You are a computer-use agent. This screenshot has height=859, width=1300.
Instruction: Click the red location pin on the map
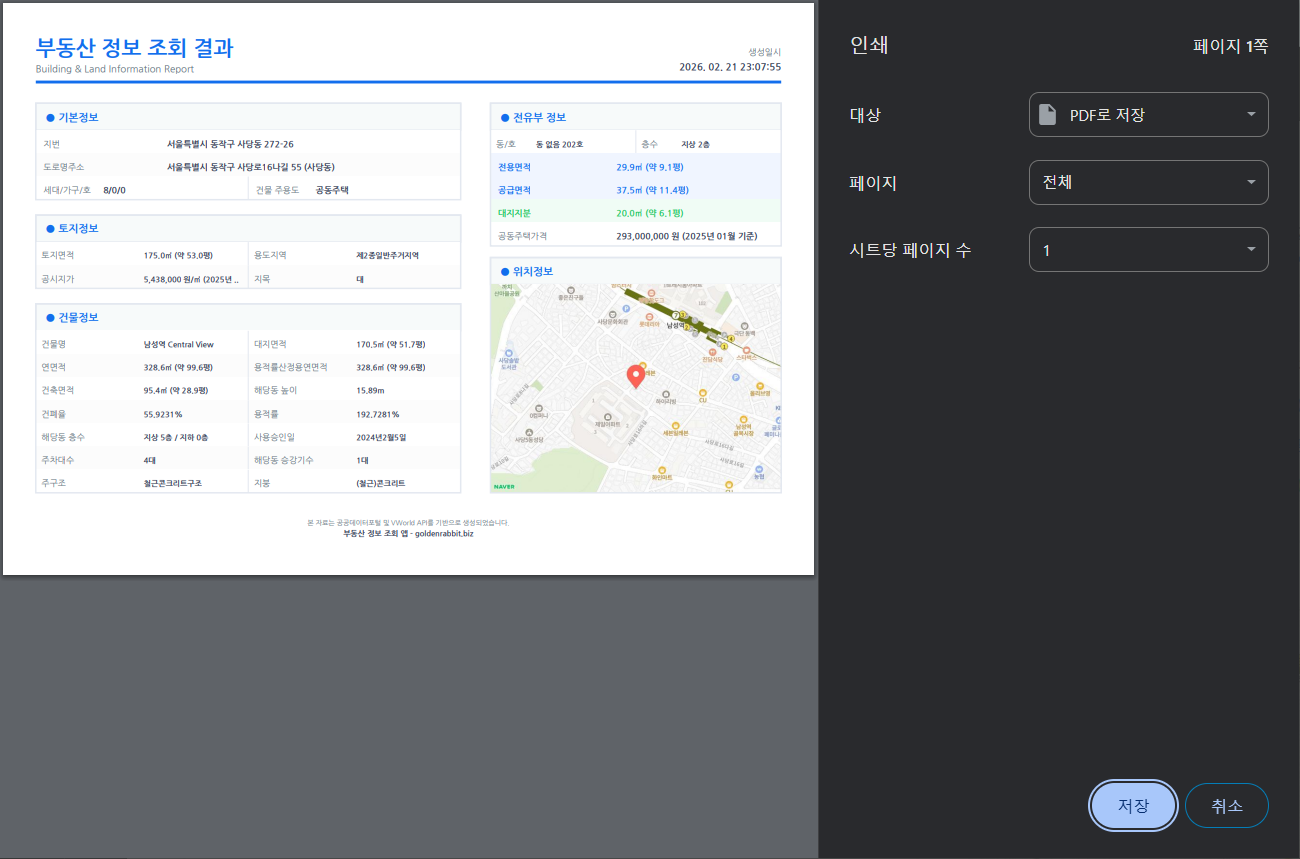[x=637, y=375]
